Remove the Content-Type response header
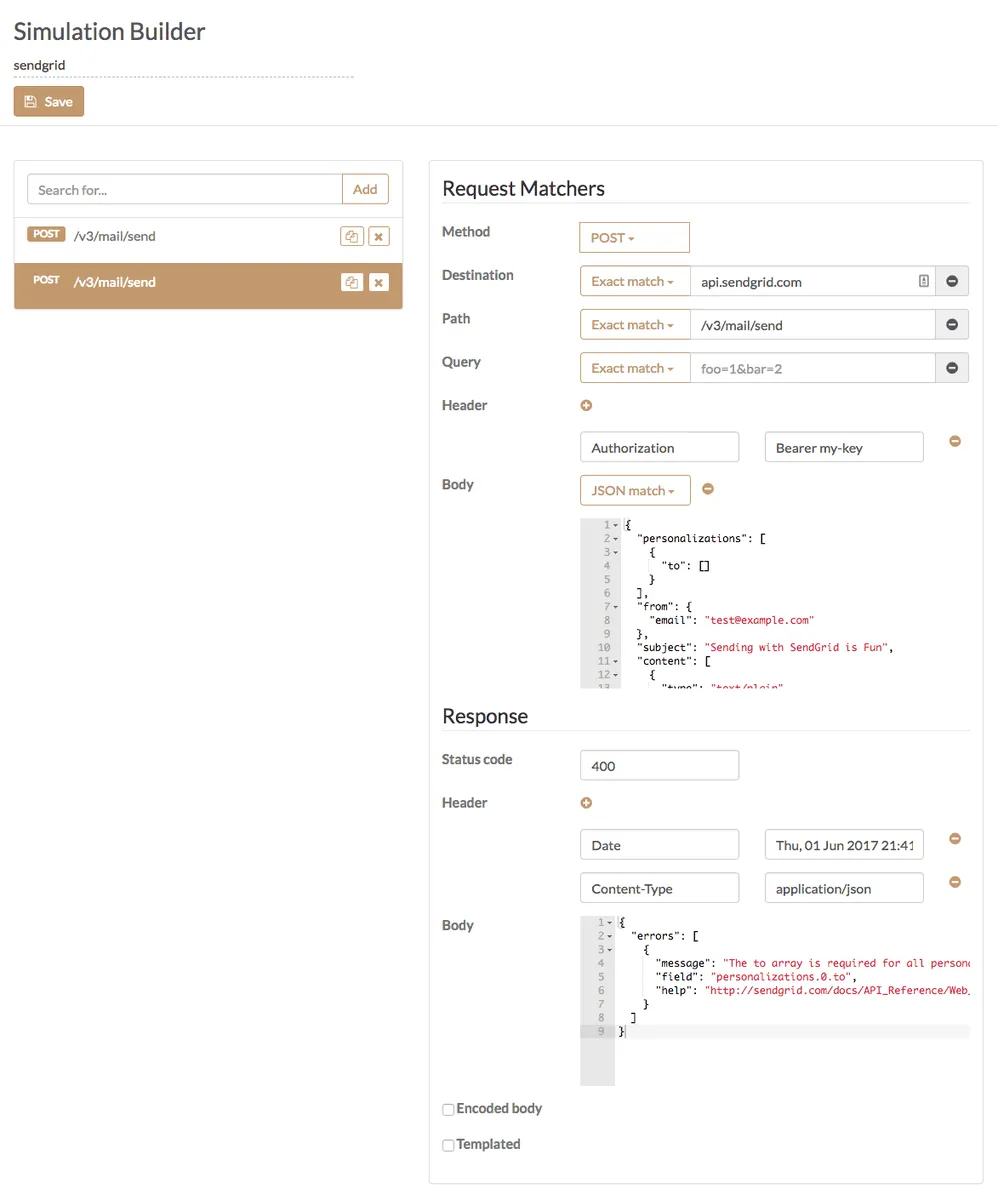The height and width of the screenshot is (1200, 998). tap(954, 881)
